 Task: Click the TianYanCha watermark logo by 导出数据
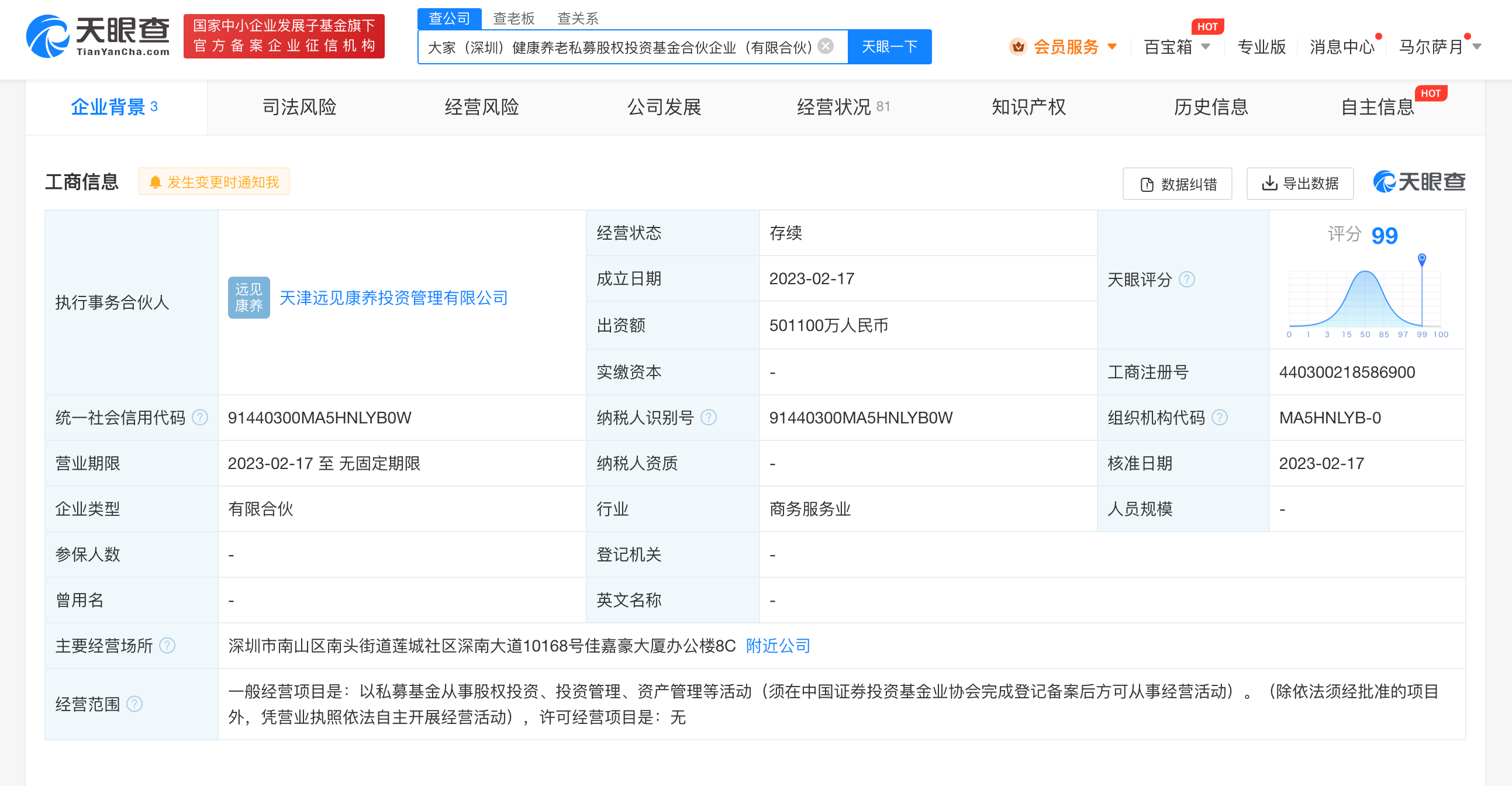tap(1418, 182)
